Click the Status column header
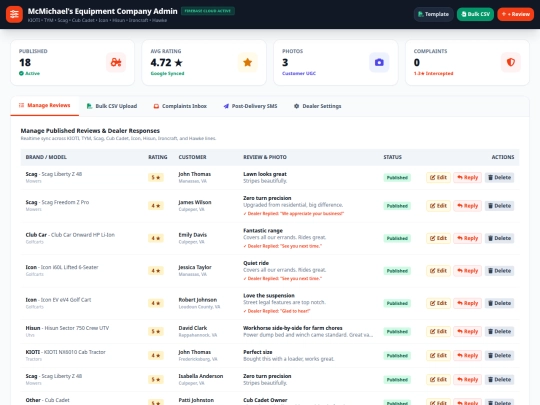 pyautogui.click(x=393, y=157)
